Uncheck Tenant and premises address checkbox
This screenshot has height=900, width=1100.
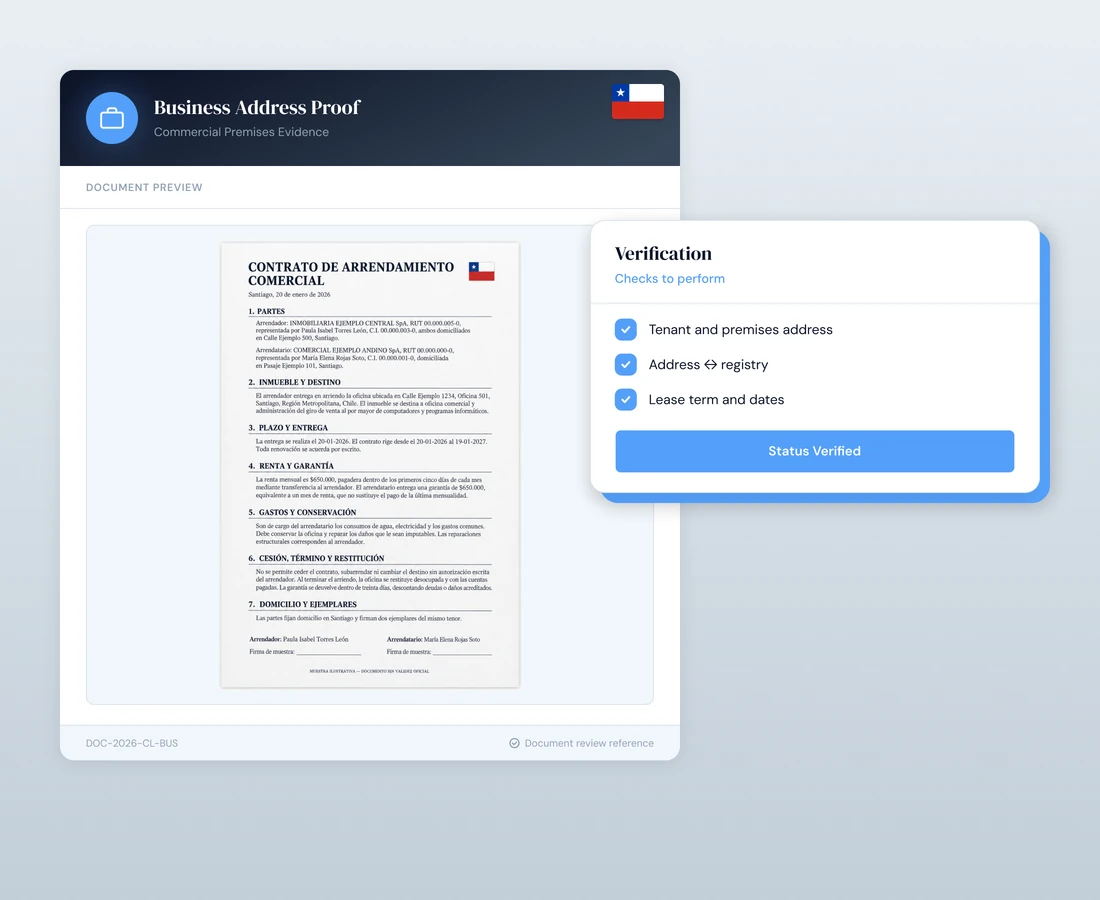(626, 330)
